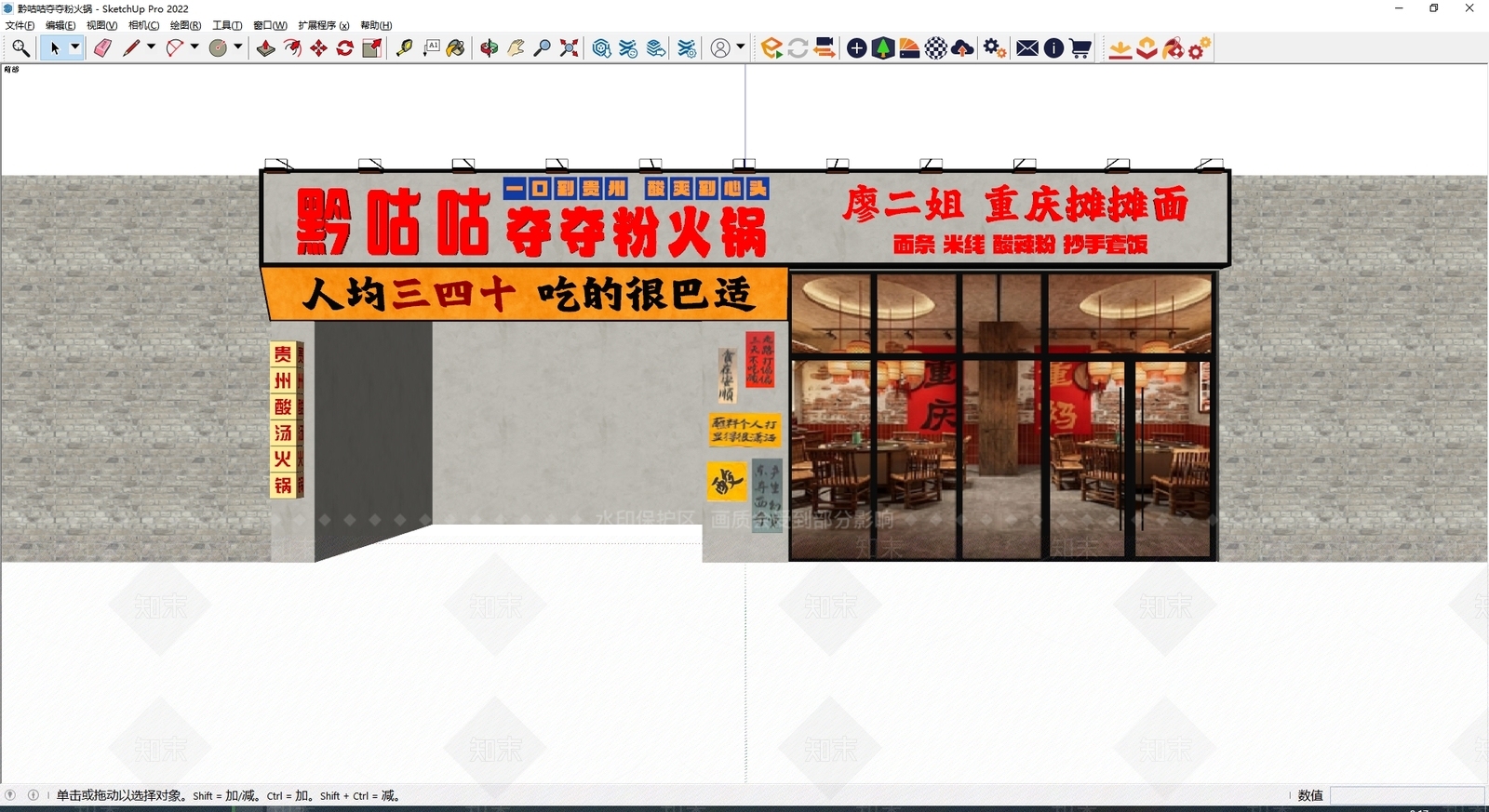Click the Enscape store cart icon
The height and width of the screenshot is (812, 1489).
[1080, 48]
